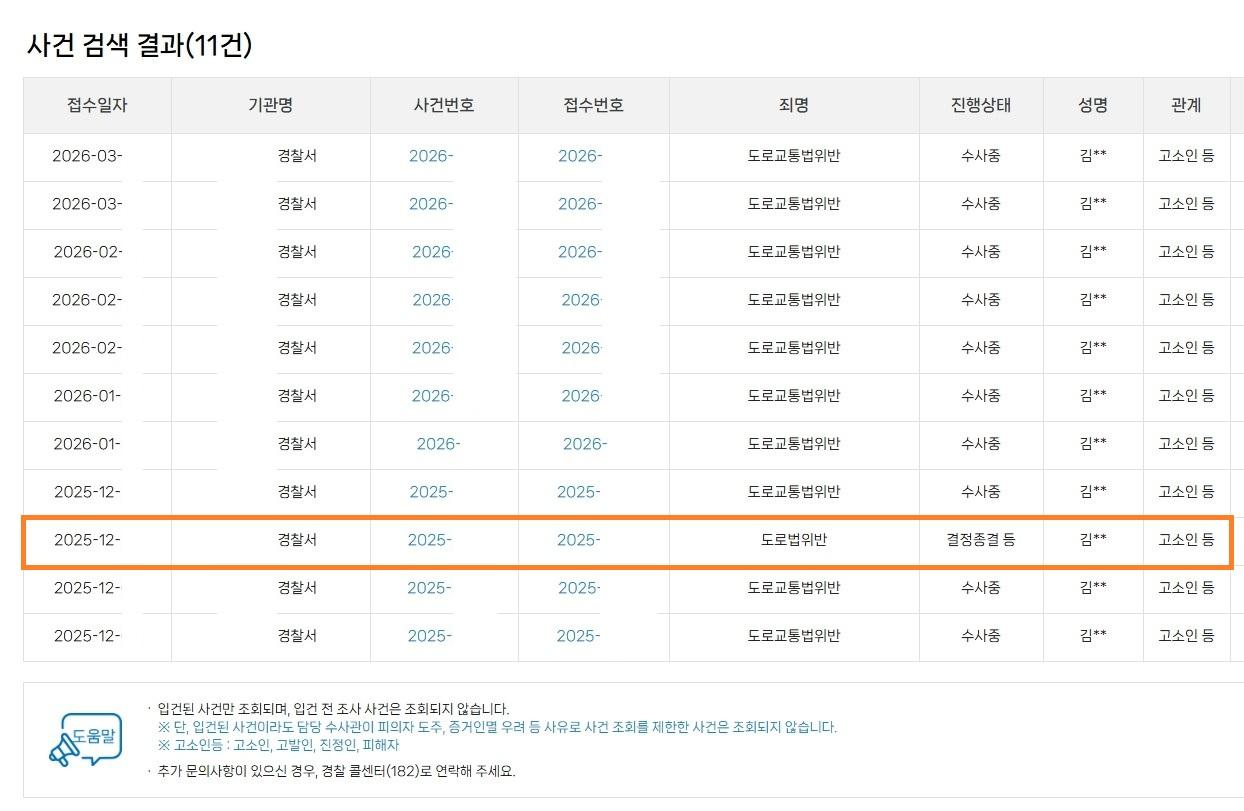Select the 도로법위반 charge cell
The height and width of the screenshot is (811, 1244).
(793, 540)
